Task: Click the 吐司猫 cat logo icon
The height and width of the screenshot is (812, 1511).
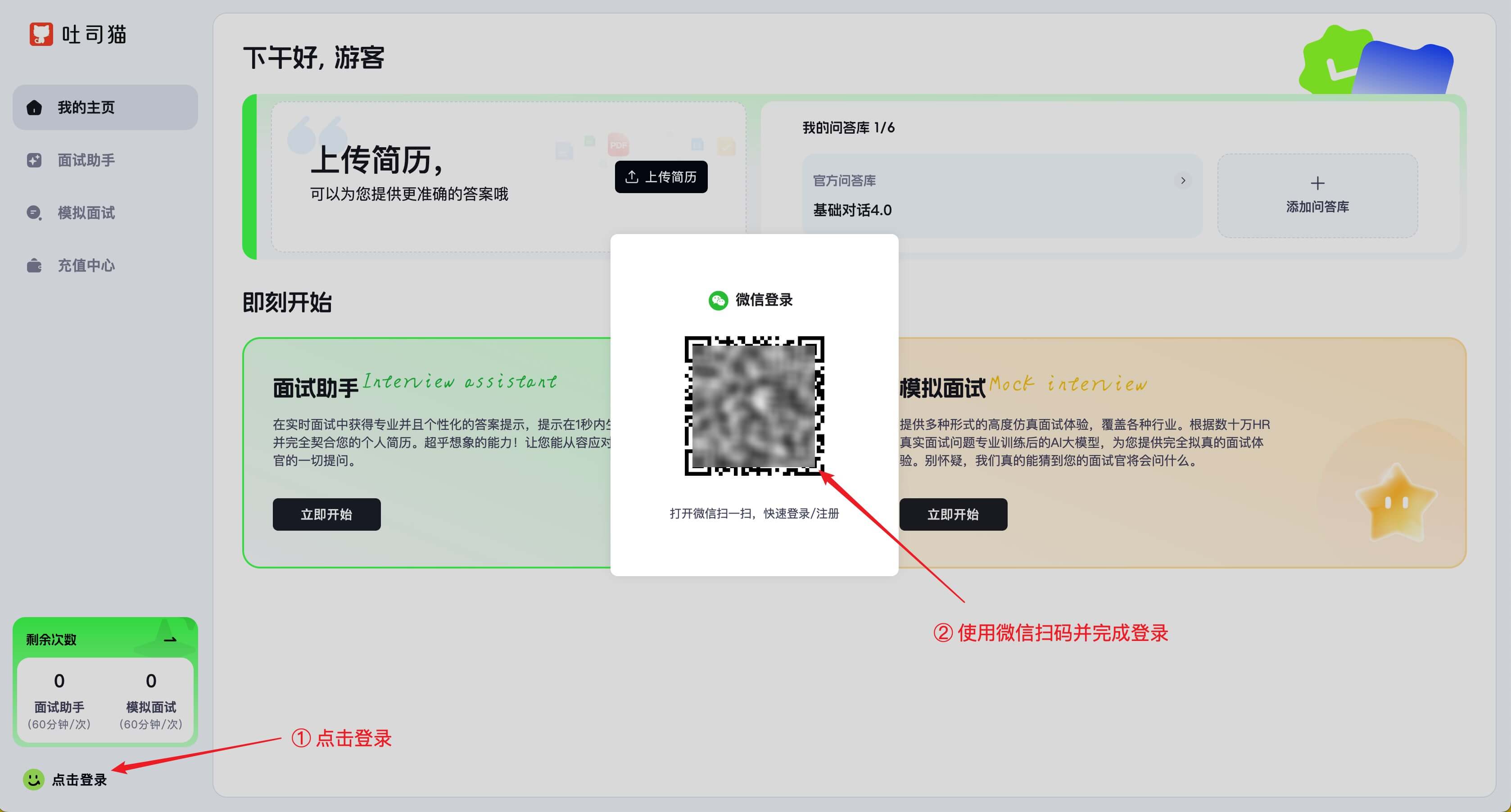Action: coord(41,34)
